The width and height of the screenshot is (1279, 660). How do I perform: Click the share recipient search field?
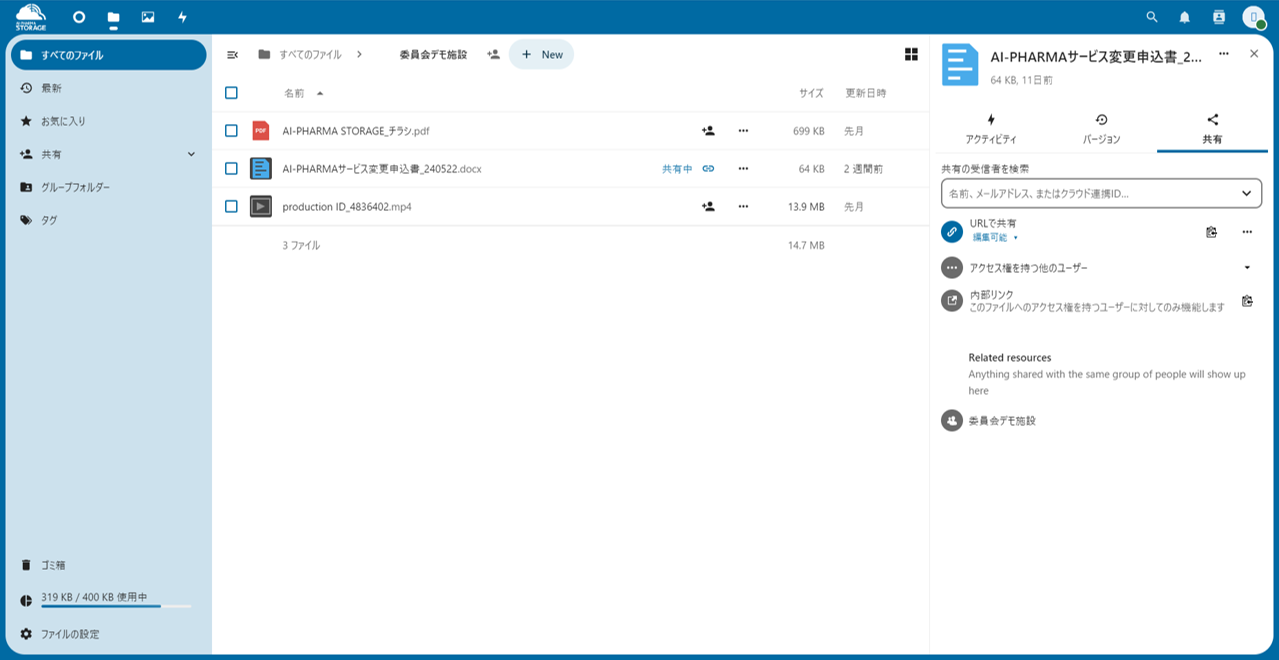click(1090, 193)
